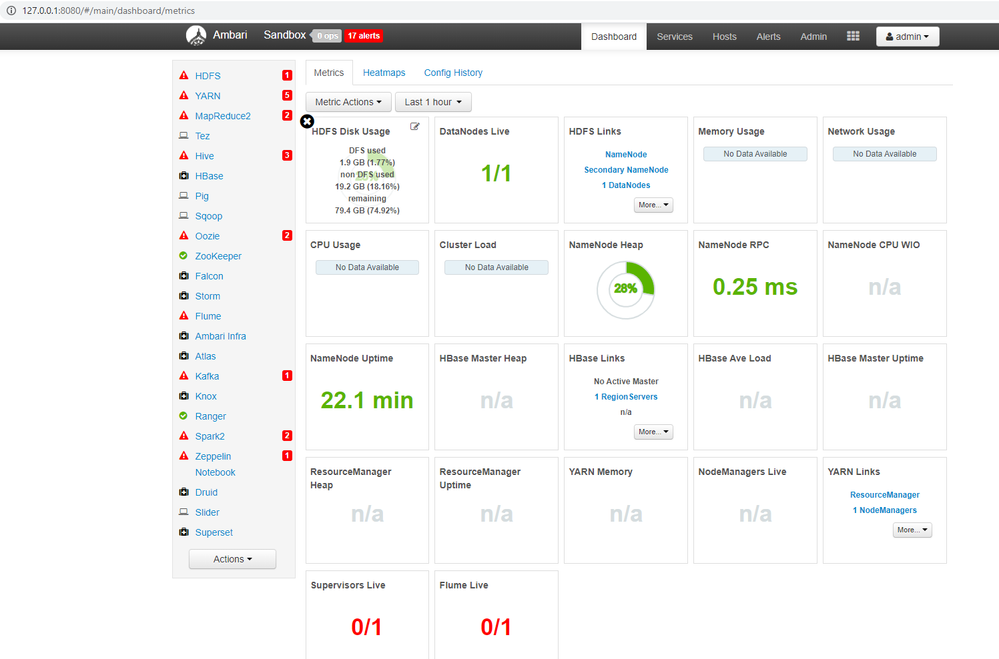
Task: Change the Last 1 hour time range
Action: pyautogui.click(x=433, y=102)
